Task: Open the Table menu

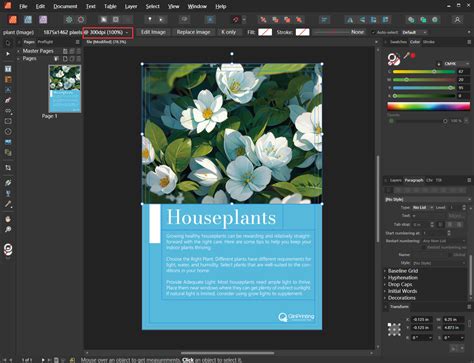Action: click(x=110, y=6)
